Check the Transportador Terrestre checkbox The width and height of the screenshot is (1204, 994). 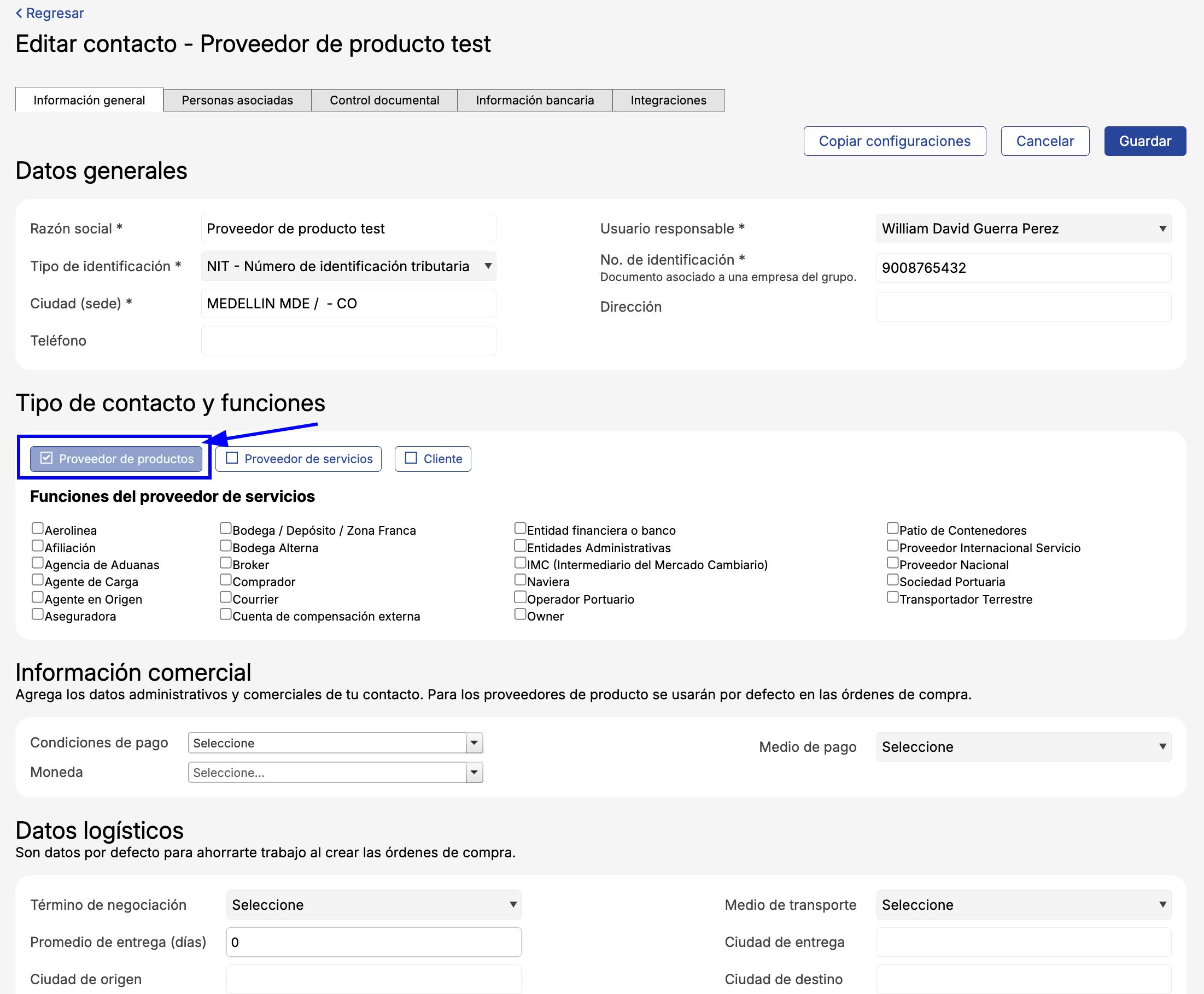coord(892,597)
